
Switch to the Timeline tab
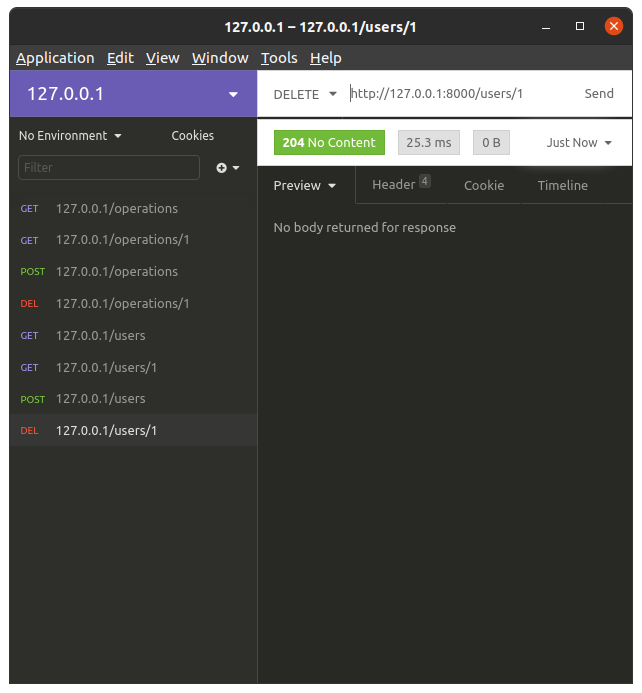pos(562,186)
